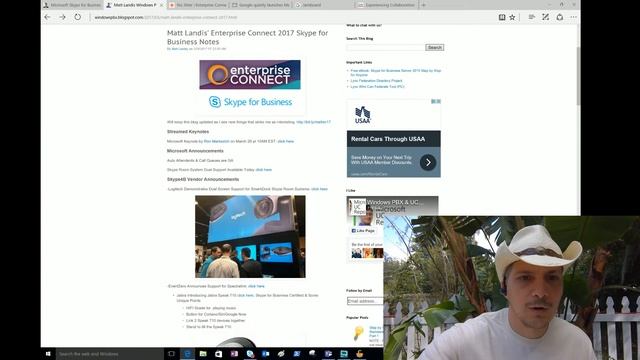Switch to the Google tab
640x360 pixels.
pyautogui.click(x=260, y=5)
